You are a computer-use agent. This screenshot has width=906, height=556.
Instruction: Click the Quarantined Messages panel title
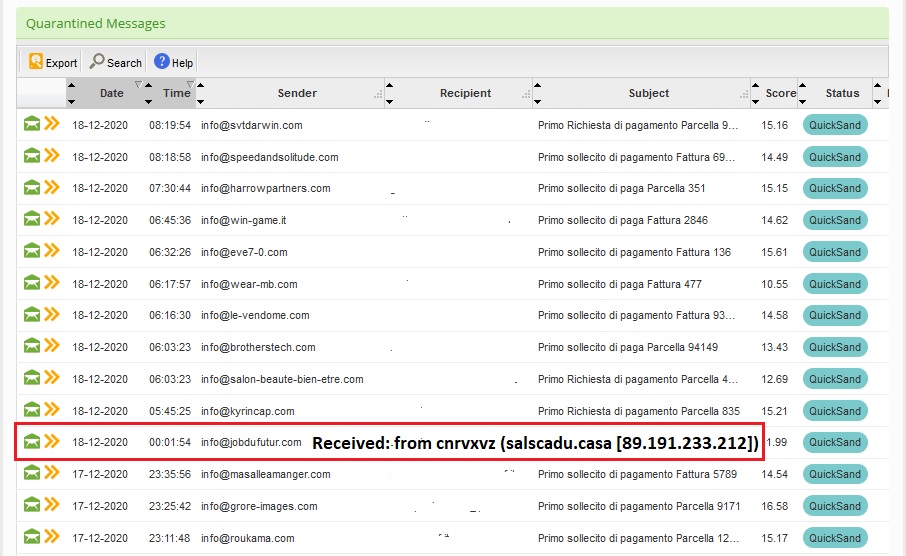[95, 24]
